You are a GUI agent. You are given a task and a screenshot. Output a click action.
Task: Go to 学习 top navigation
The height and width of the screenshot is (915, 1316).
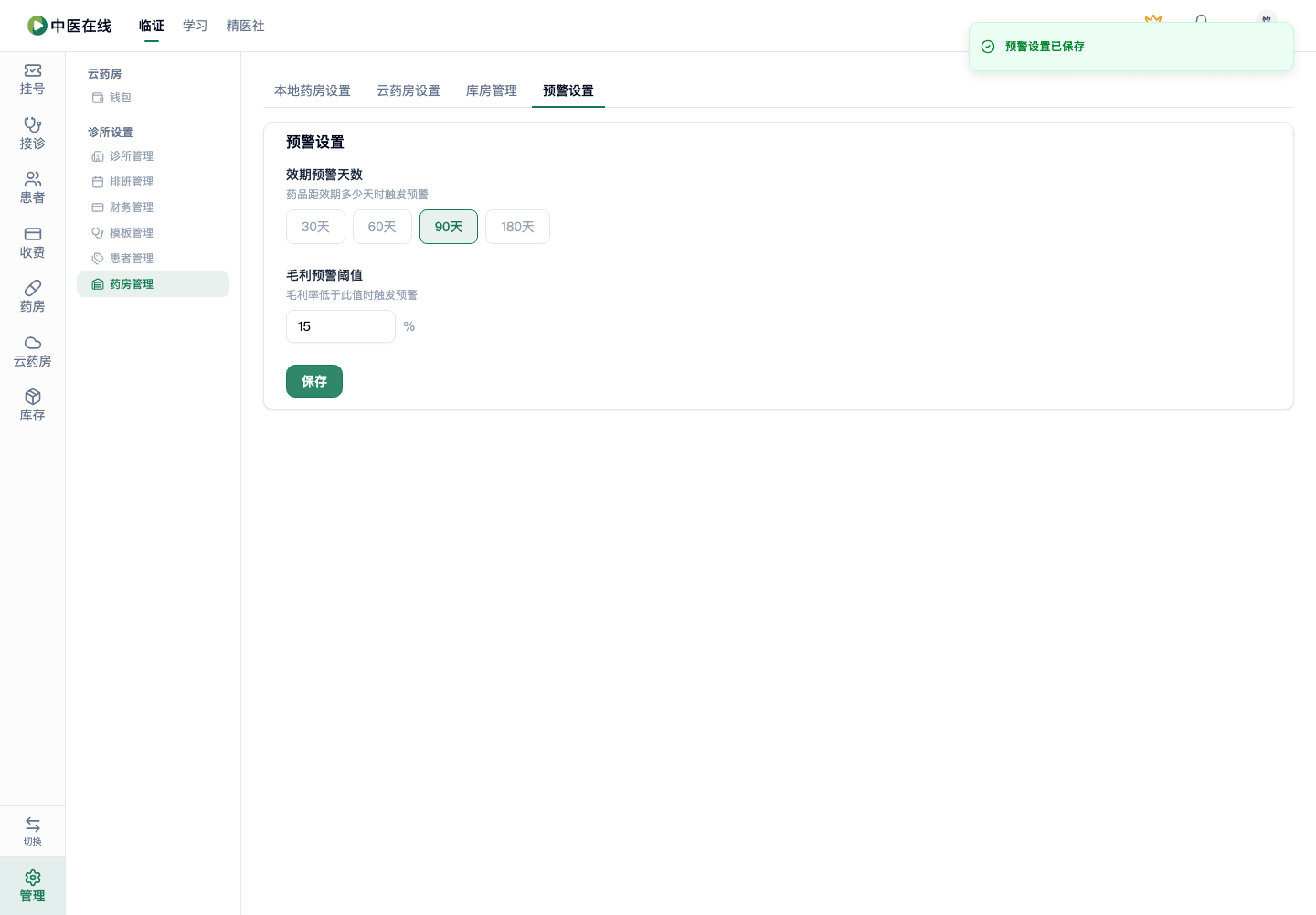click(196, 26)
